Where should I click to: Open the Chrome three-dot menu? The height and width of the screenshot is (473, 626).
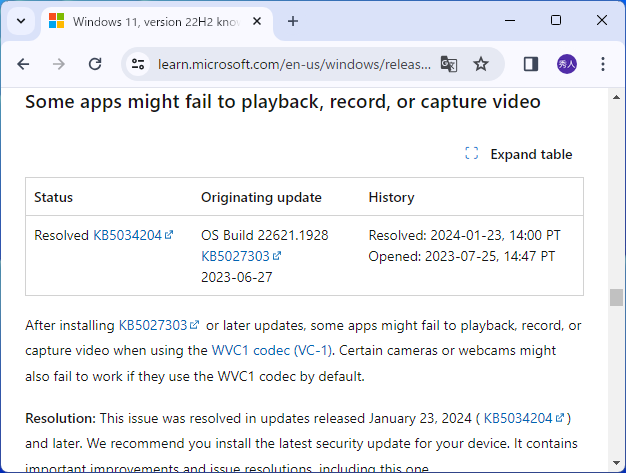[x=603, y=64]
